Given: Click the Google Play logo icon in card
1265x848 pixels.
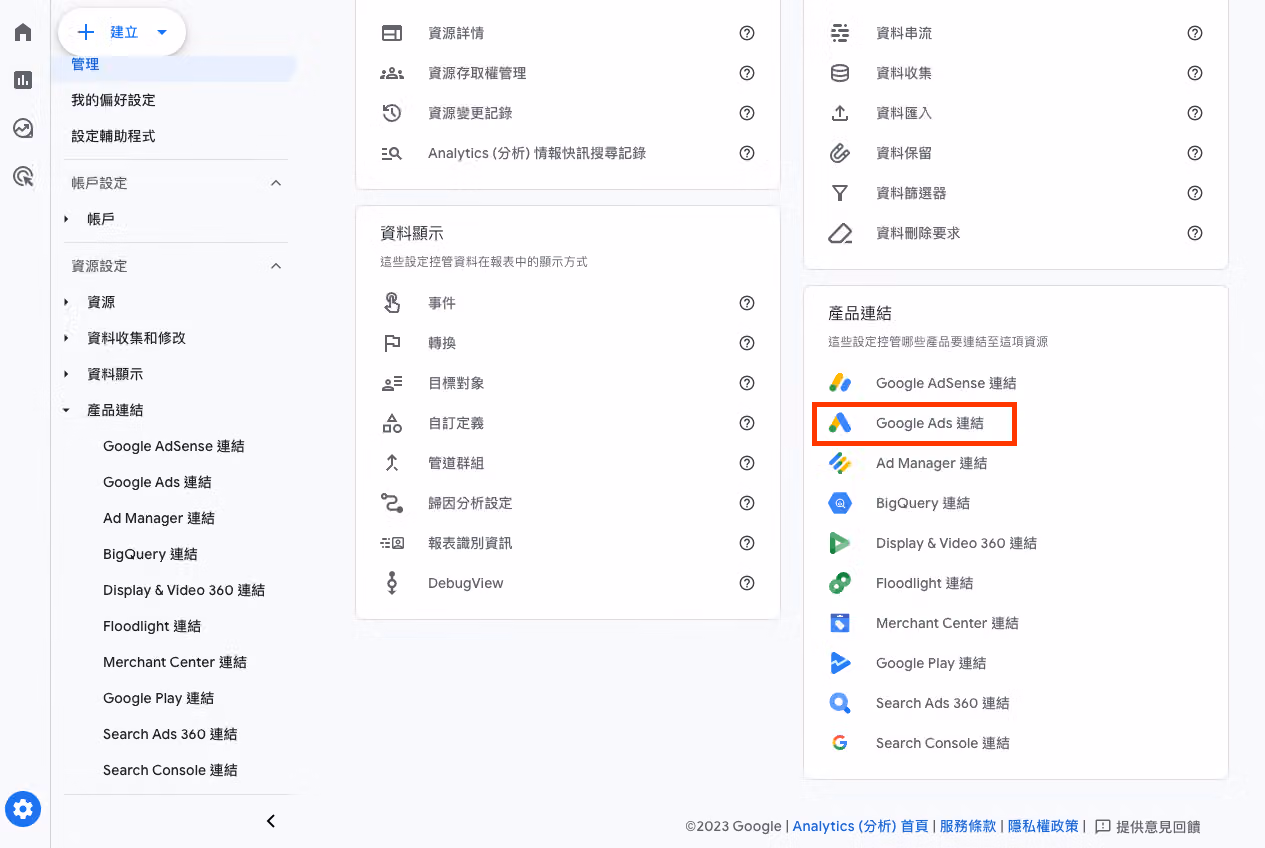Looking at the screenshot, I should click(840, 663).
